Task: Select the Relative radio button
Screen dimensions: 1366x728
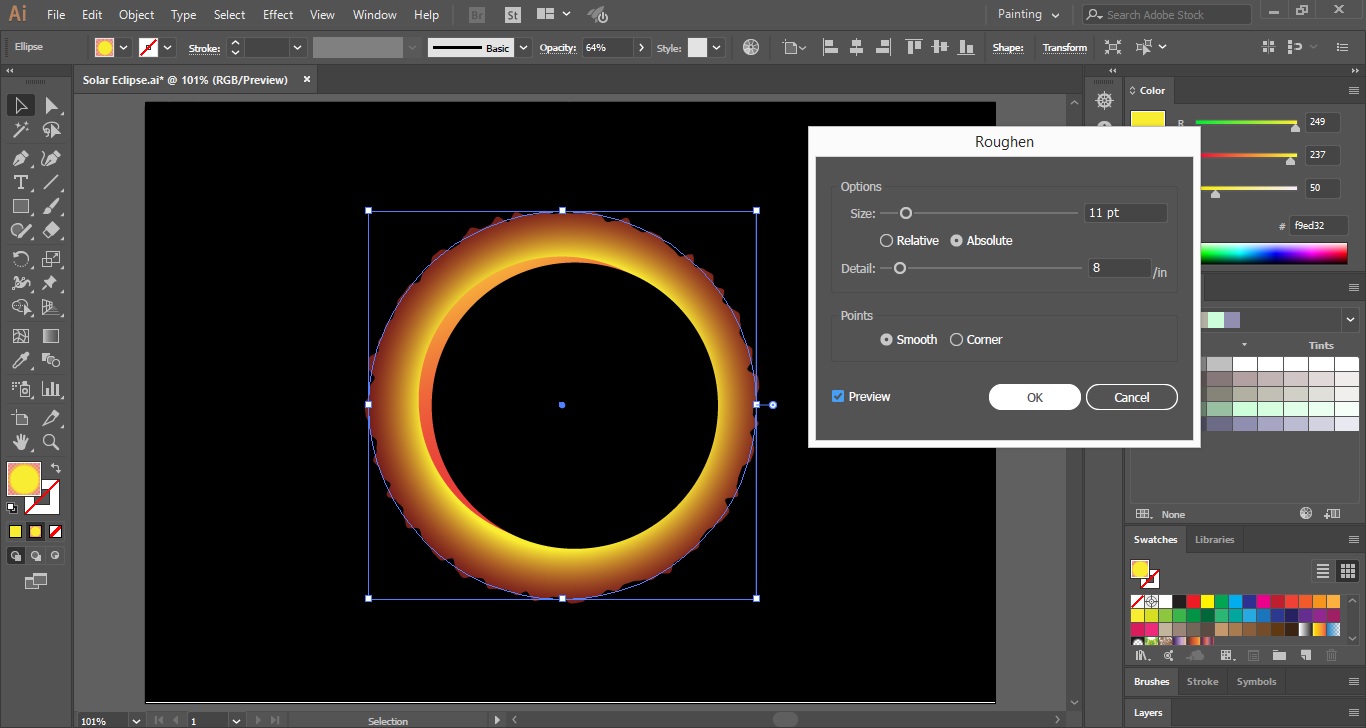Action: pyautogui.click(x=886, y=240)
